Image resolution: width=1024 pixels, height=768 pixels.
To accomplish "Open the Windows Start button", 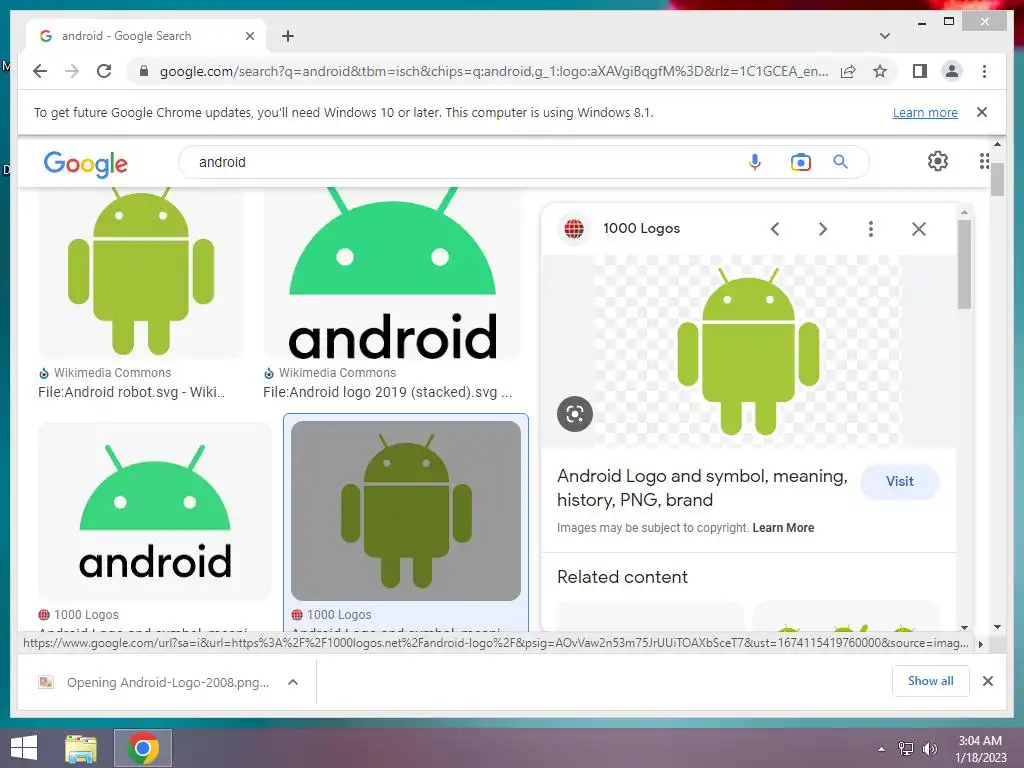I will click(24, 748).
